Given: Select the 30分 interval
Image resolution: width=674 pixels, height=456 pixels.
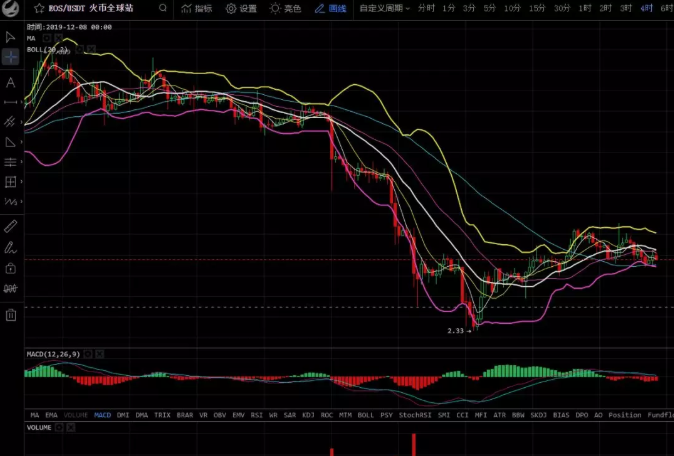Looking at the screenshot, I should click(562, 8).
